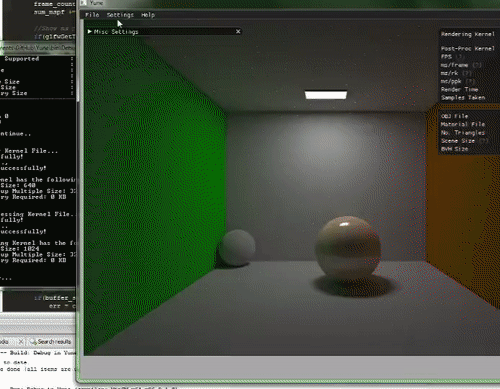The width and height of the screenshot is (500, 389).
Task: Close the Misc Settings panel with X
Action: pos(238,31)
